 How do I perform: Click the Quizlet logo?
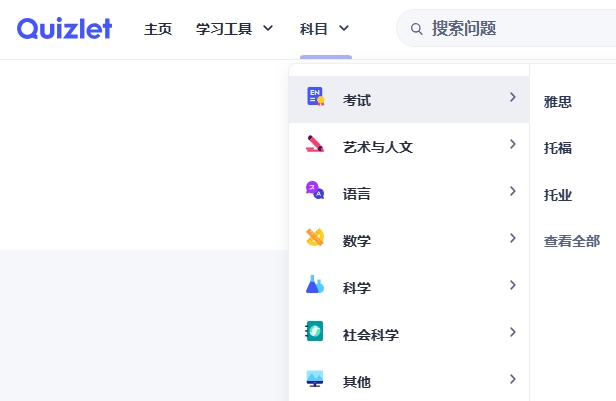tap(64, 28)
